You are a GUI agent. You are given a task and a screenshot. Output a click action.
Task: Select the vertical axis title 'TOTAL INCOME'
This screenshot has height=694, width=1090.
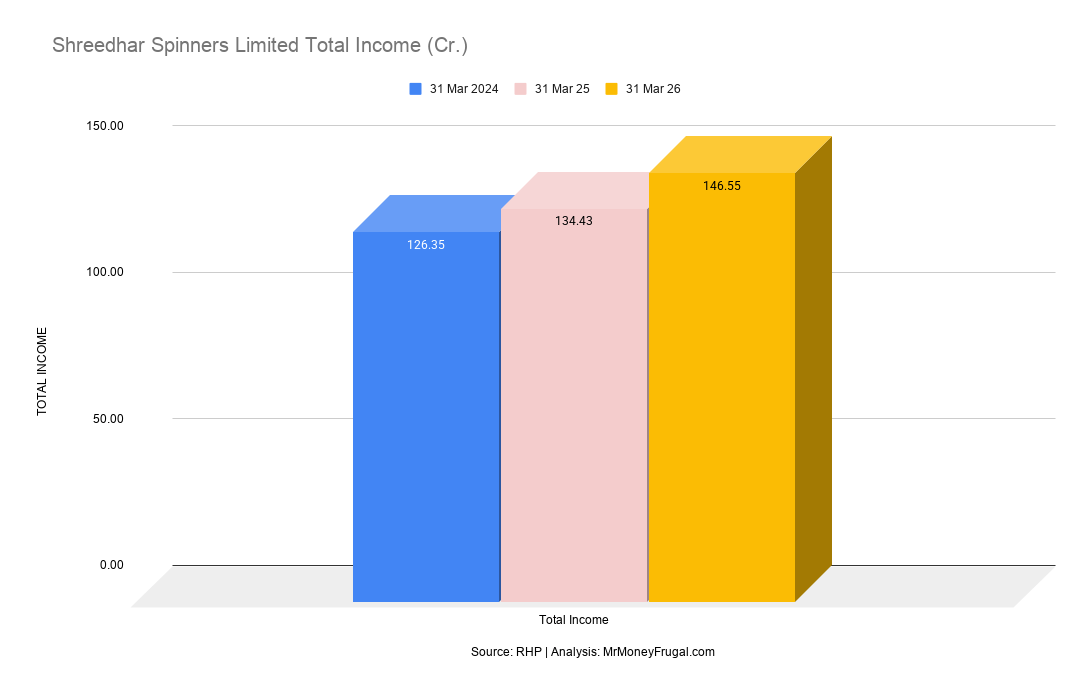(42, 371)
